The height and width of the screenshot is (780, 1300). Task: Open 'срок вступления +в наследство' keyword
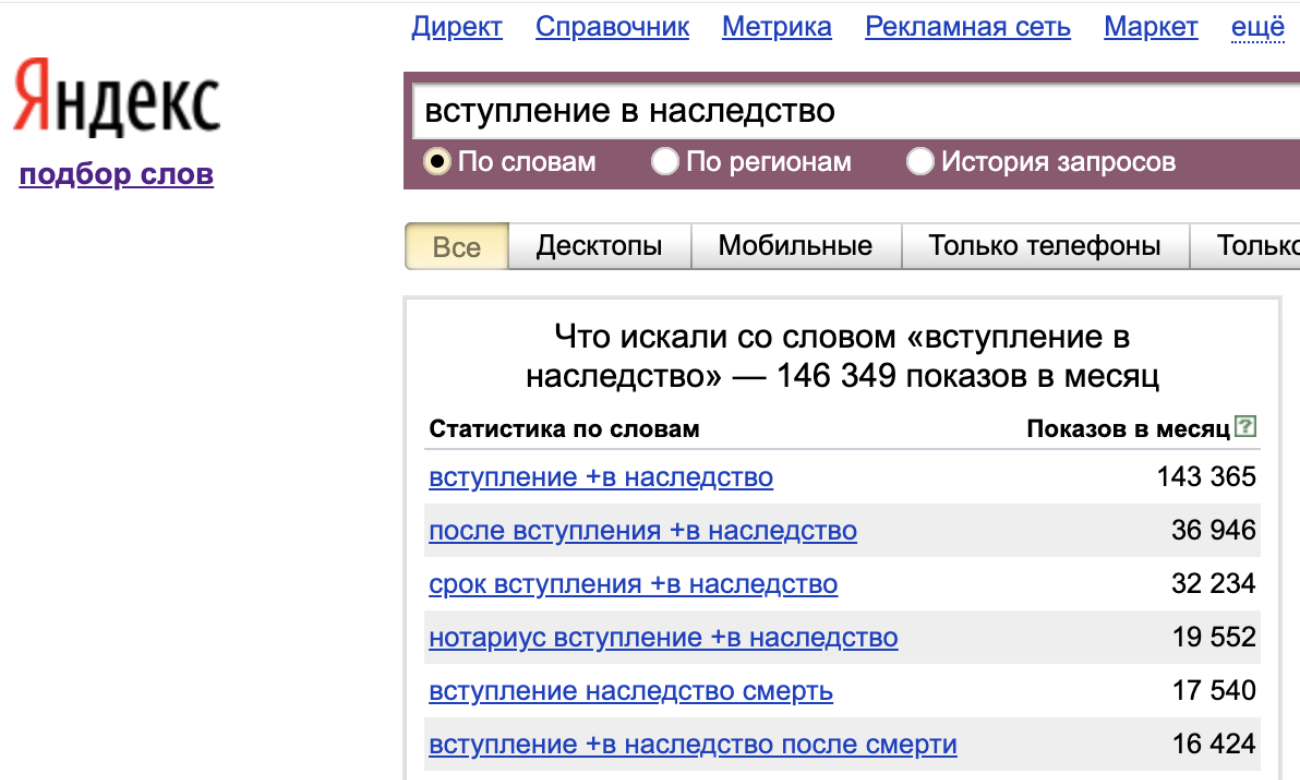coord(633,584)
